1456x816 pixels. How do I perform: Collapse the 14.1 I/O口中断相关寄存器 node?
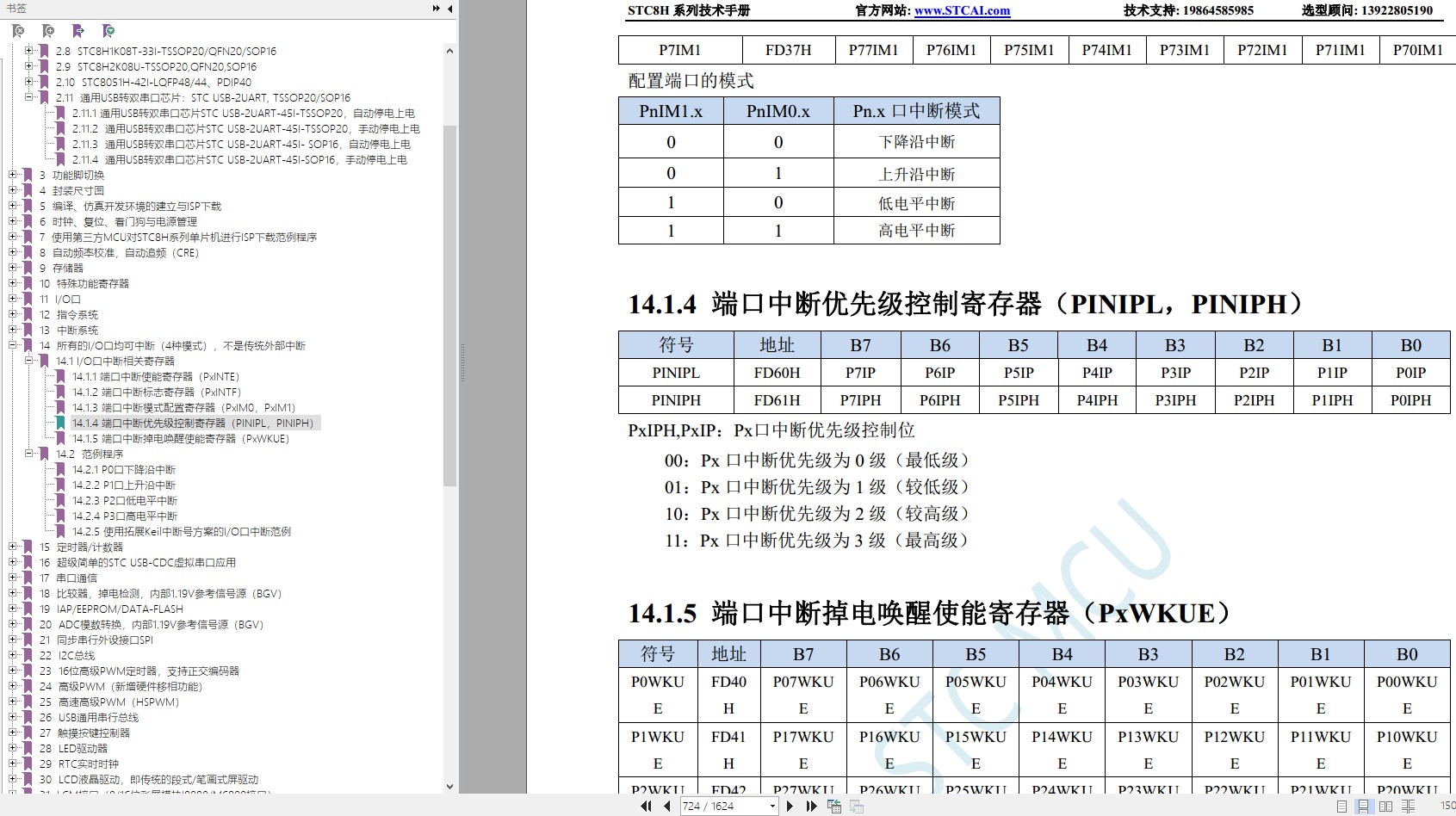click(28, 361)
